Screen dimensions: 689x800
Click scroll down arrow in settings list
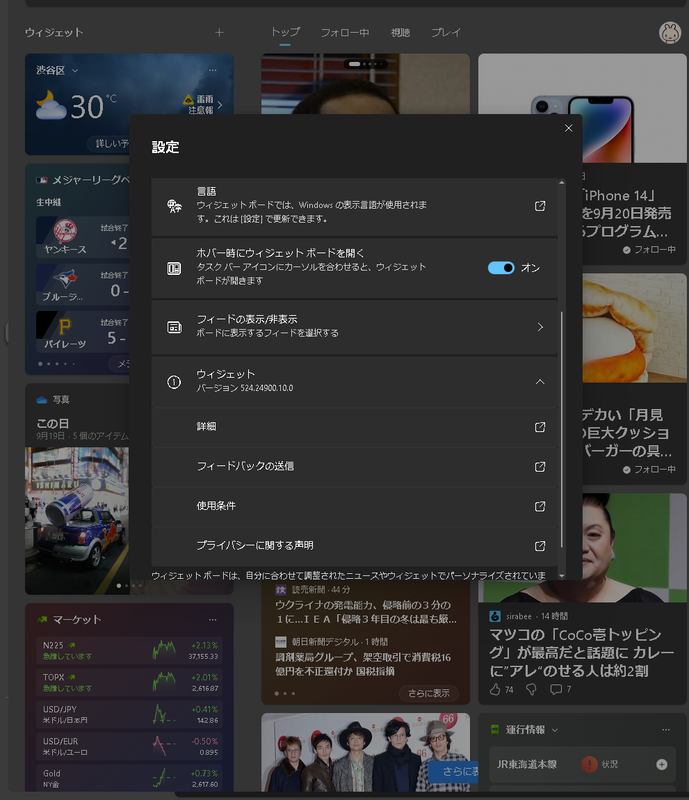(561, 576)
